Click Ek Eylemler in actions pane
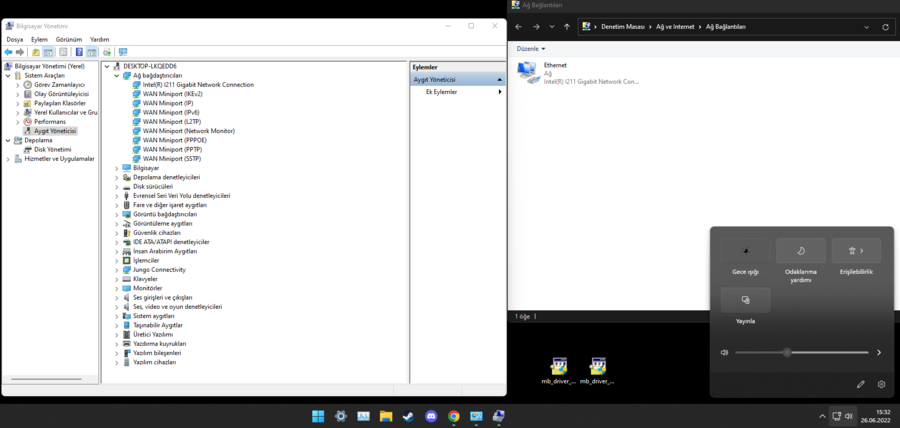 click(x=441, y=92)
